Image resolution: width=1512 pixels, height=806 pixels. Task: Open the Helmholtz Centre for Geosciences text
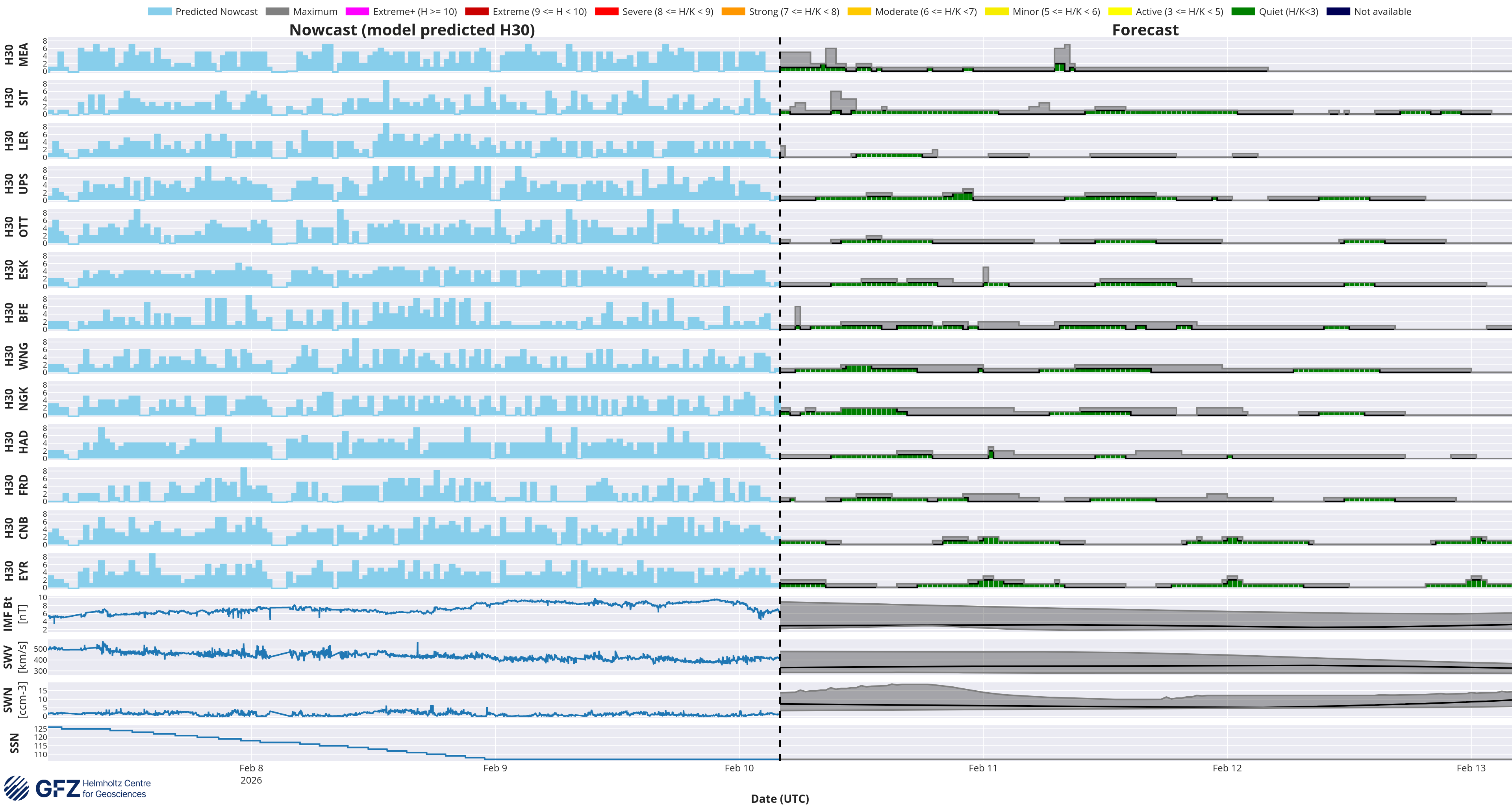coord(116,788)
